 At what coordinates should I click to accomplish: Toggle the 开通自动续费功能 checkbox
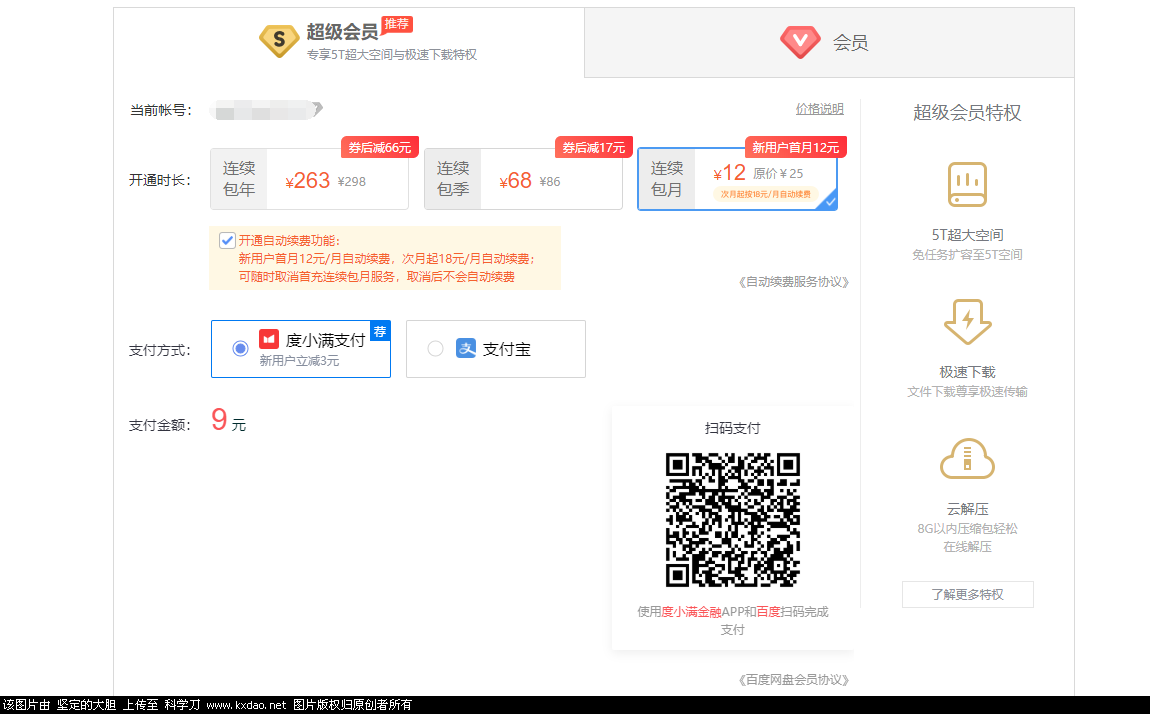(x=227, y=240)
